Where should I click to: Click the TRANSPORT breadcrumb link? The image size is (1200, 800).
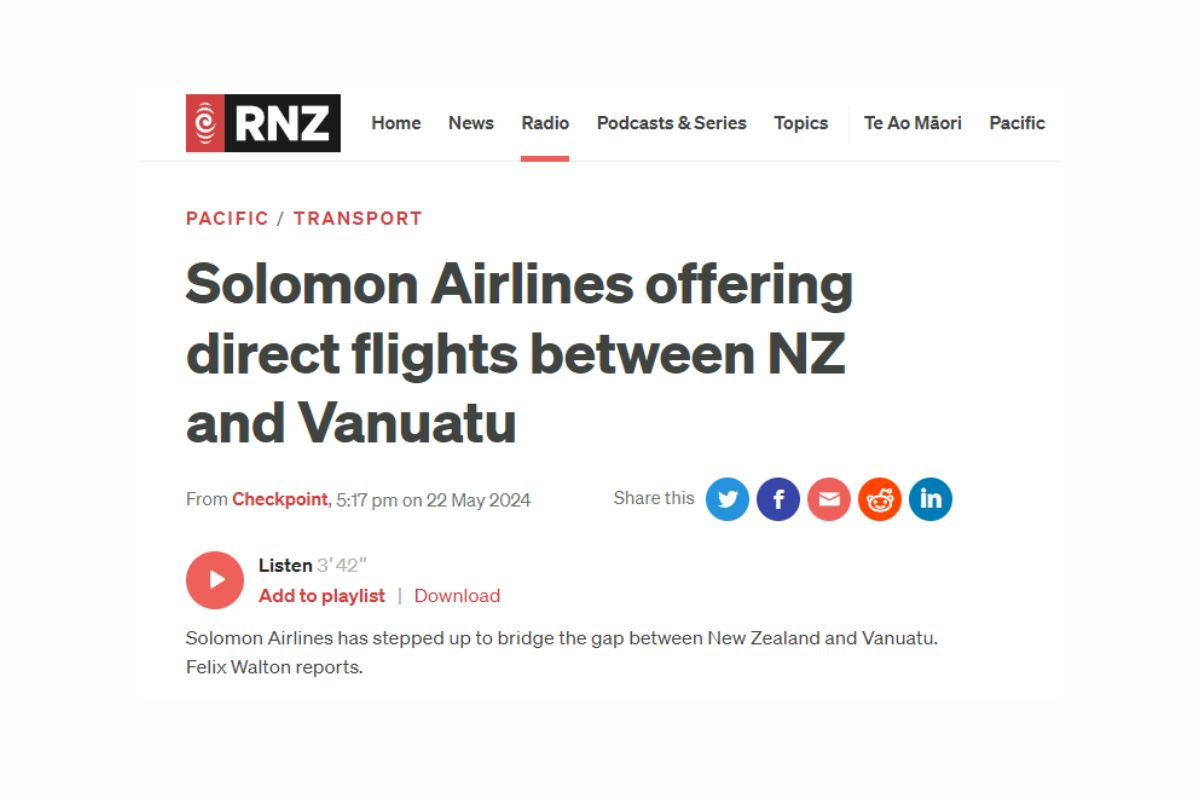(358, 218)
